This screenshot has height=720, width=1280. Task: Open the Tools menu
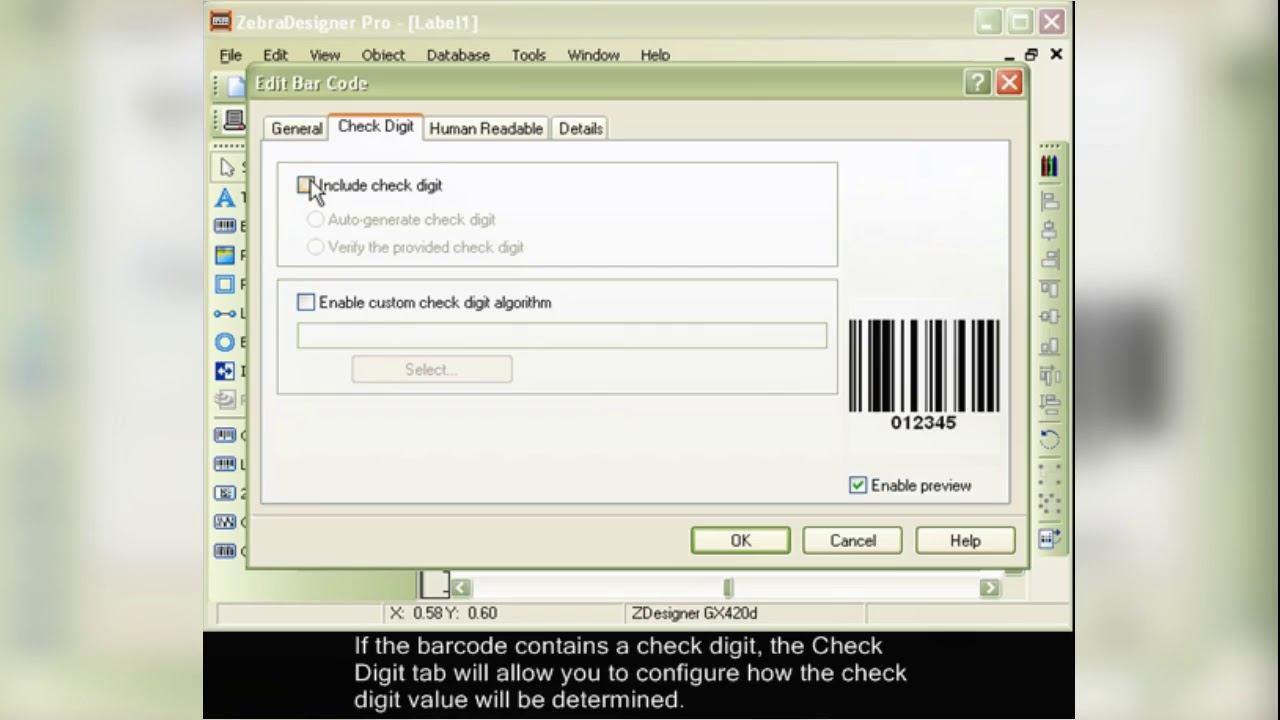(x=529, y=55)
